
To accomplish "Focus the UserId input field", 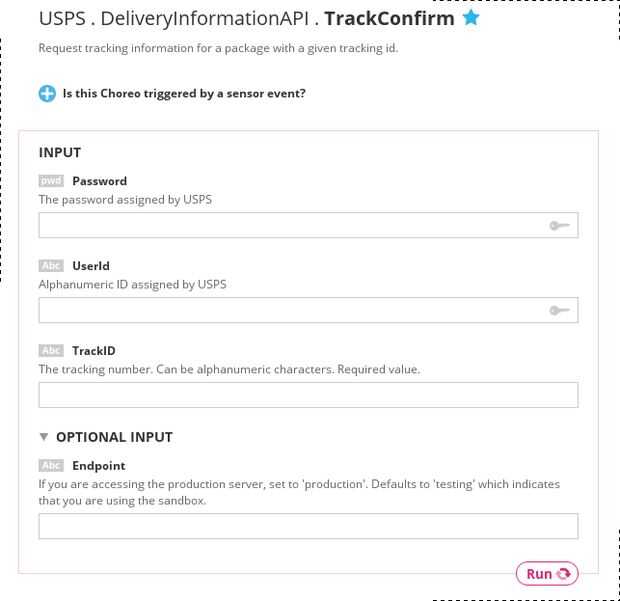I will 290,310.
